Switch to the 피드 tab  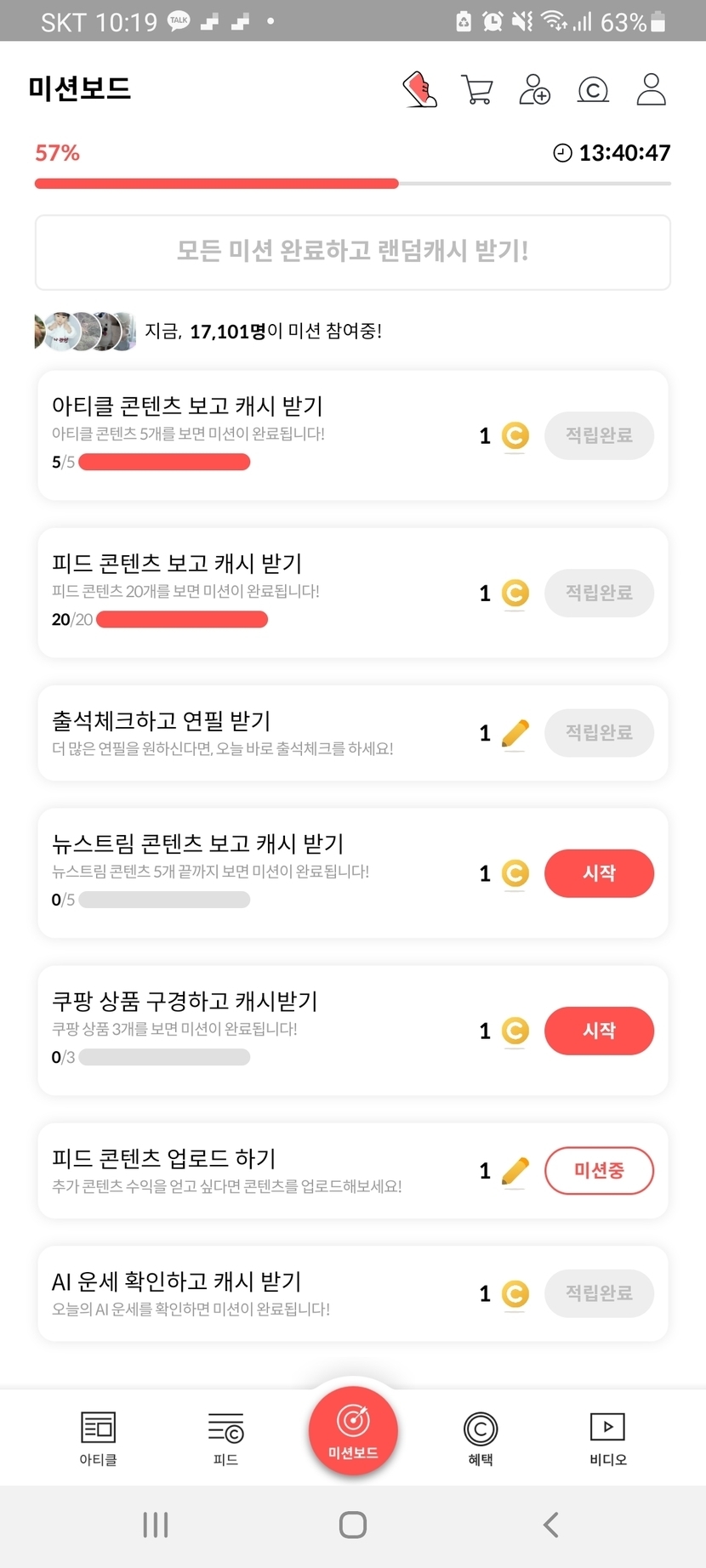[225, 1438]
